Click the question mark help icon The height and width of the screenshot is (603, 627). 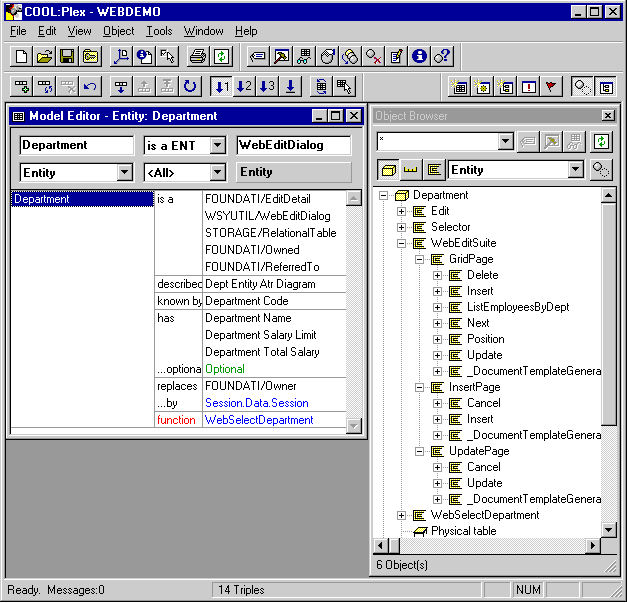pyautogui.click(x=443, y=56)
